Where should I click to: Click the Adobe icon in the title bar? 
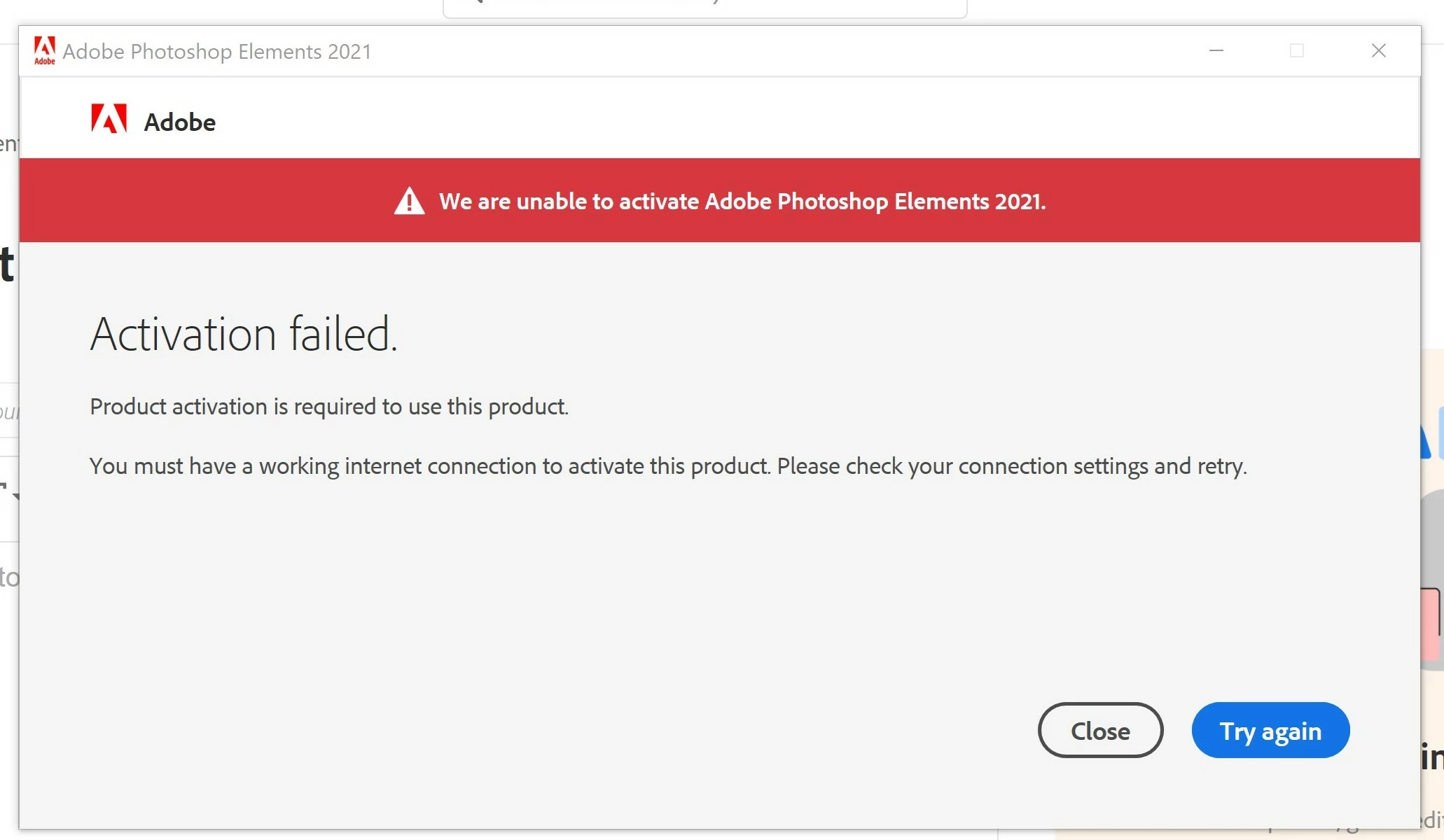click(x=44, y=50)
